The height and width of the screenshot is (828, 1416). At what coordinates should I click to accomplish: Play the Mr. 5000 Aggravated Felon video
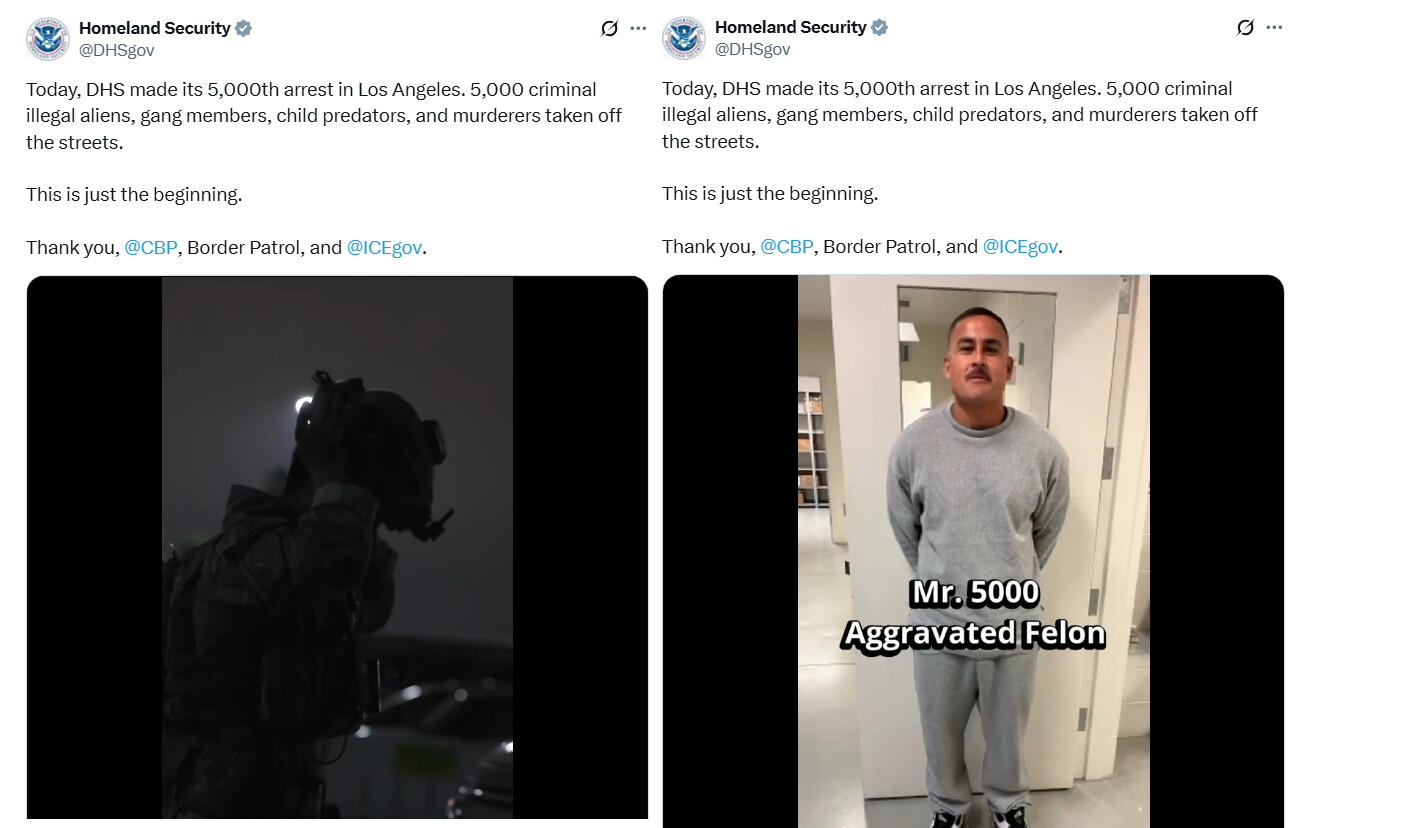coord(973,551)
